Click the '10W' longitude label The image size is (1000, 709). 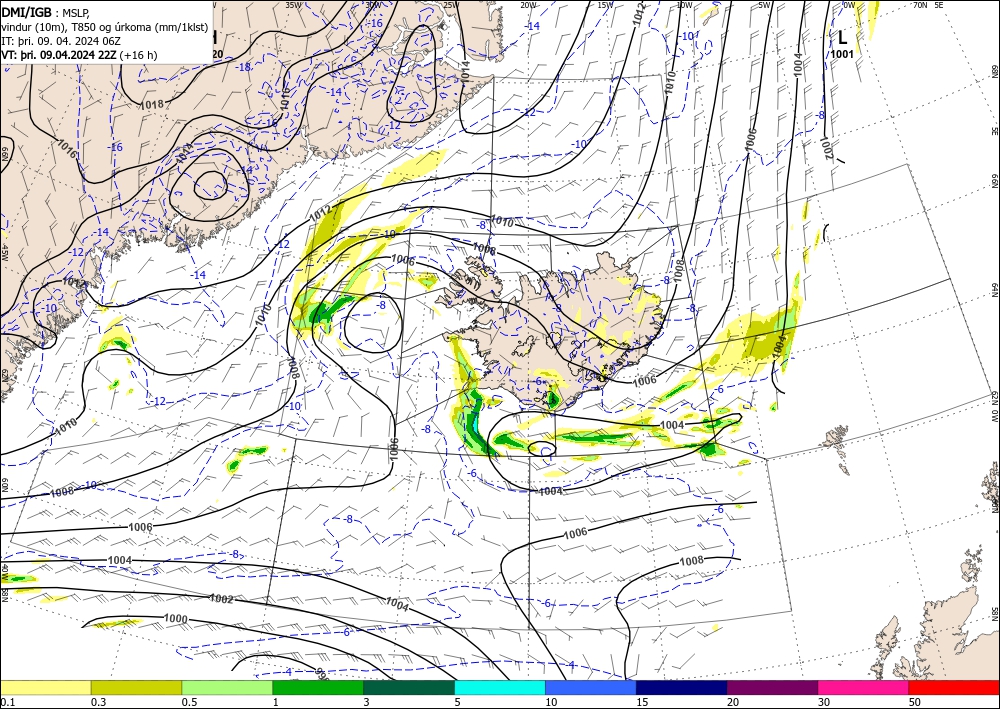(x=684, y=5)
